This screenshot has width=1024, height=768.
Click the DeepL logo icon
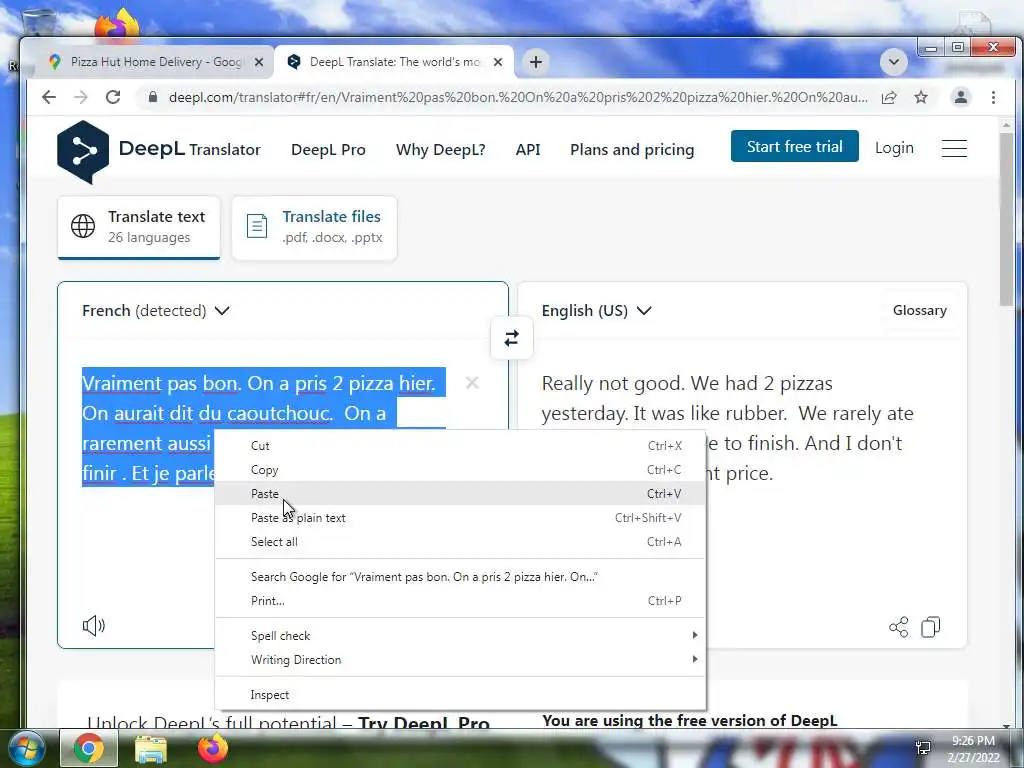[x=82, y=152]
